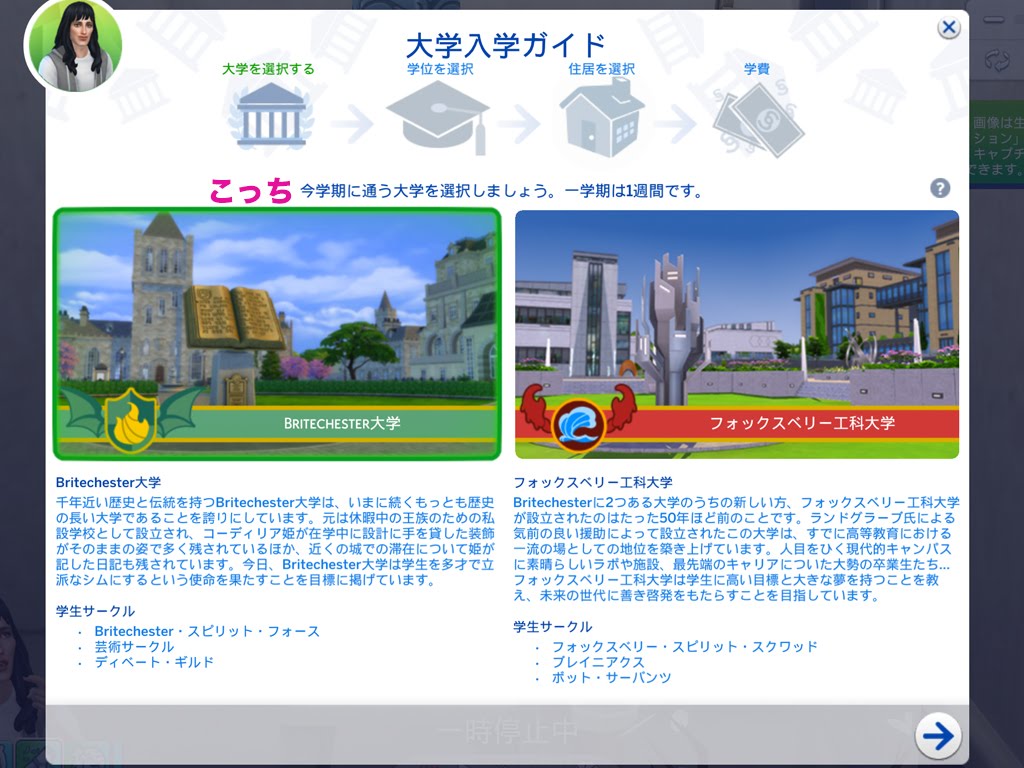Close the 大学入学ガイド dialog

click(x=948, y=27)
